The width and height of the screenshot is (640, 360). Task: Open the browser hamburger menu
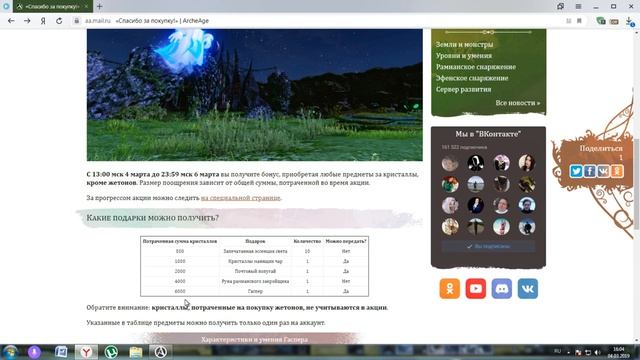click(578, 7)
